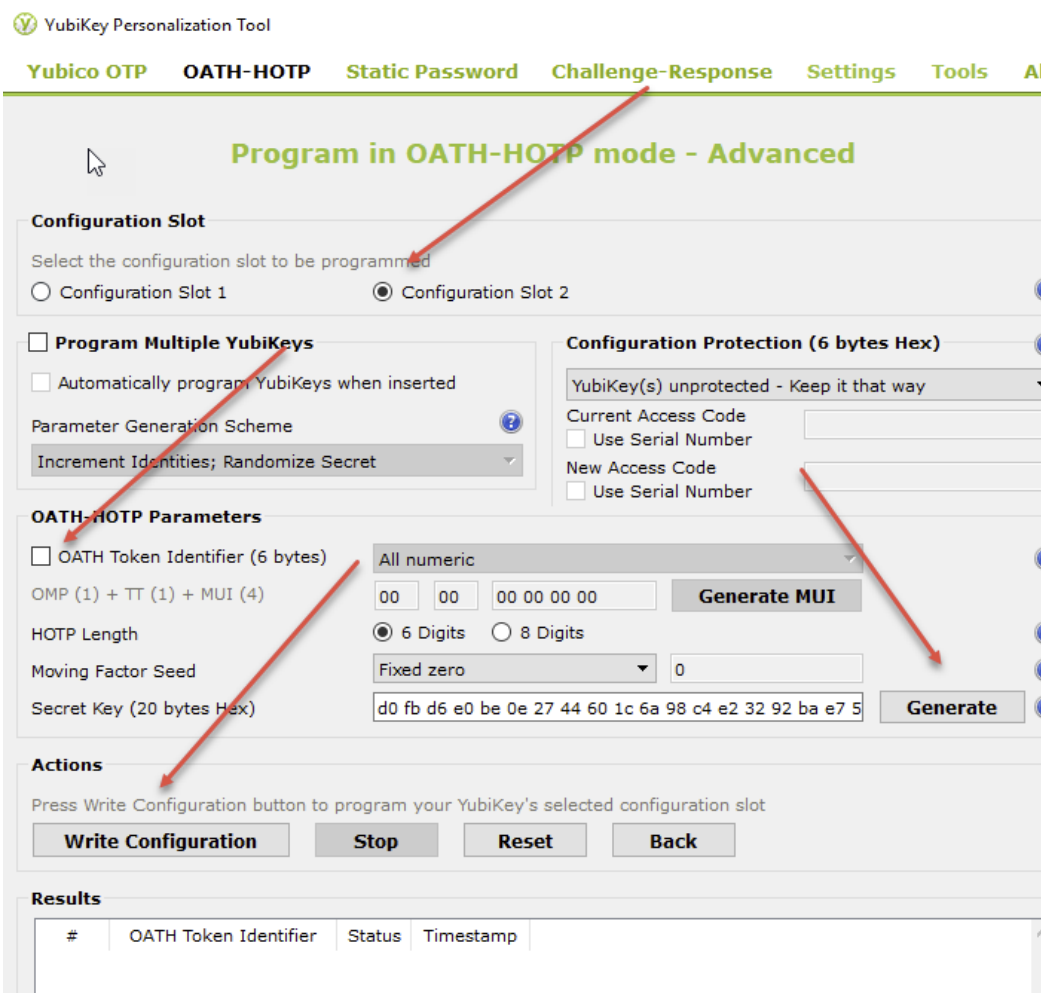1041x993 pixels.
Task: Select Configuration Slot 2
Action: (382, 292)
